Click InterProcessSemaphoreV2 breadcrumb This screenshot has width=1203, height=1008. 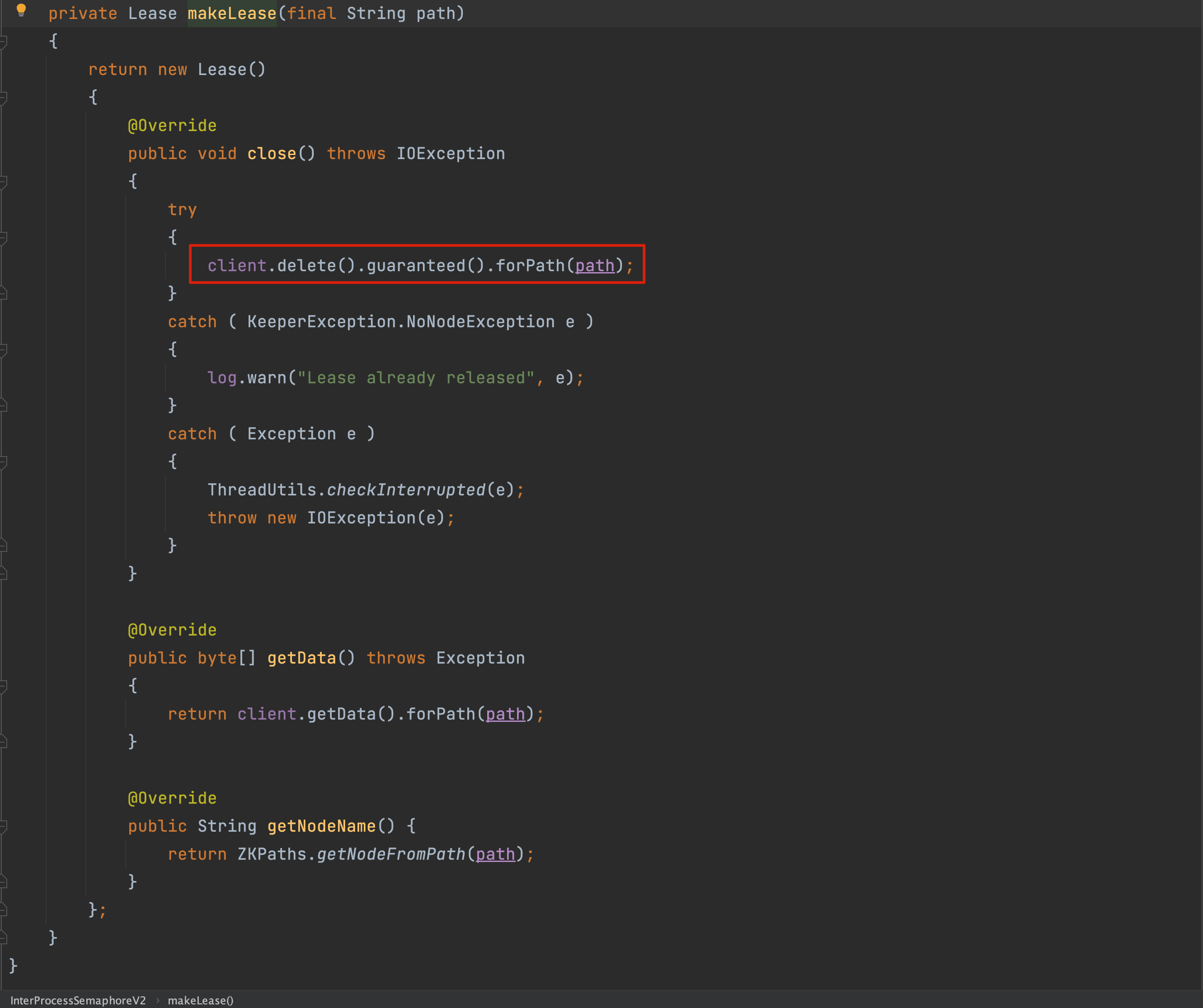point(78,1000)
